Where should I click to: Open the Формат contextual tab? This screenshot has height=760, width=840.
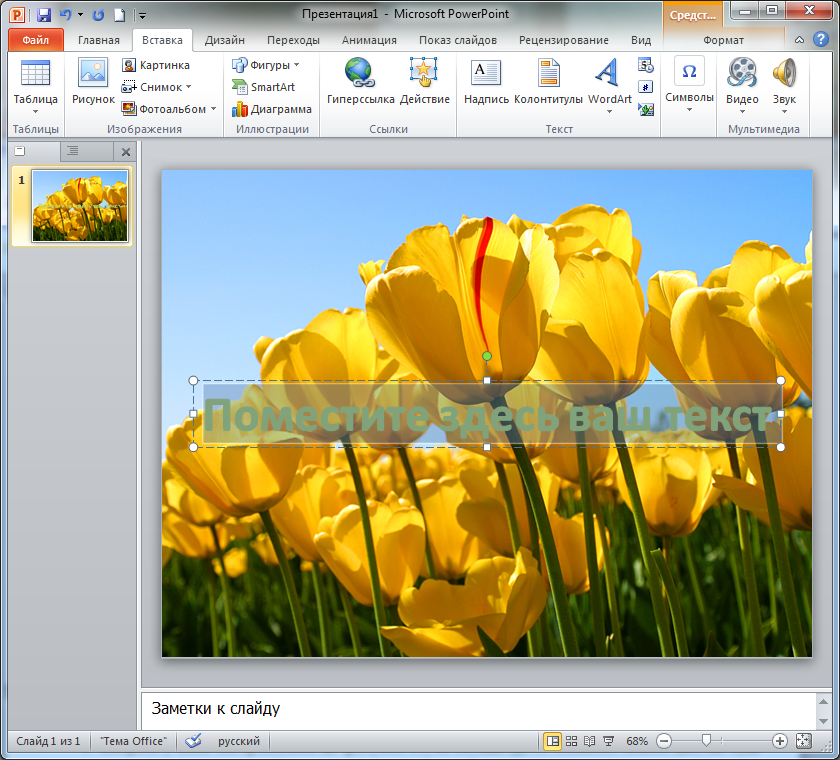723,40
